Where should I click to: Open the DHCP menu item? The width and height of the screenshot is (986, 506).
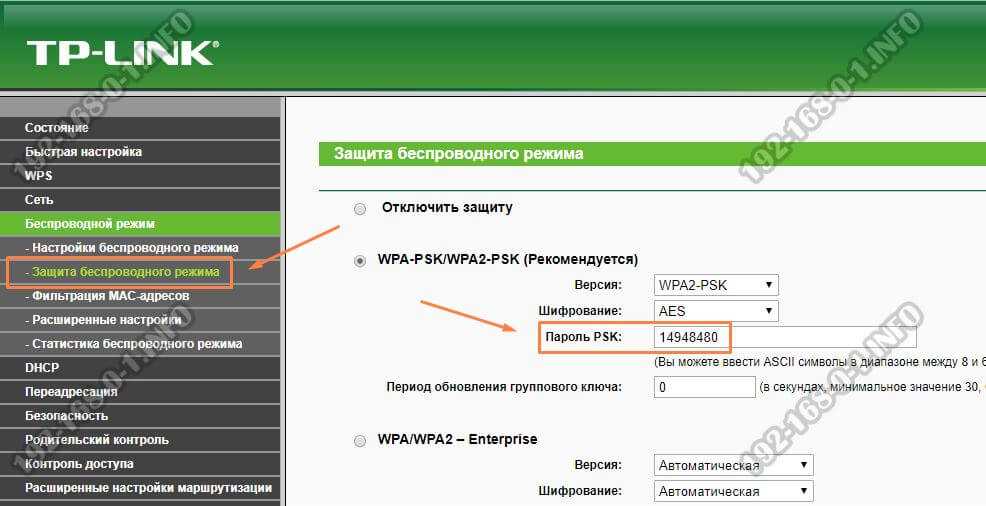click(140, 368)
